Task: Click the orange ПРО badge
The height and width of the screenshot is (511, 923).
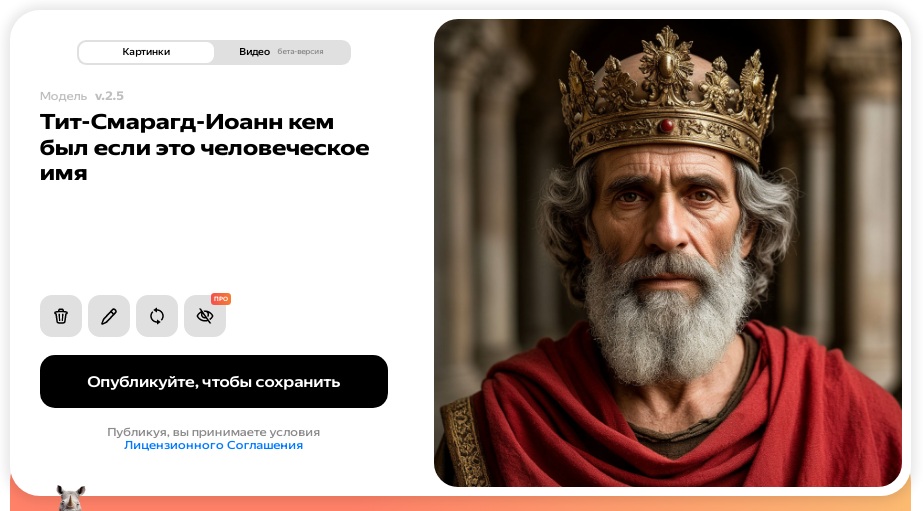Action: click(221, 299)
